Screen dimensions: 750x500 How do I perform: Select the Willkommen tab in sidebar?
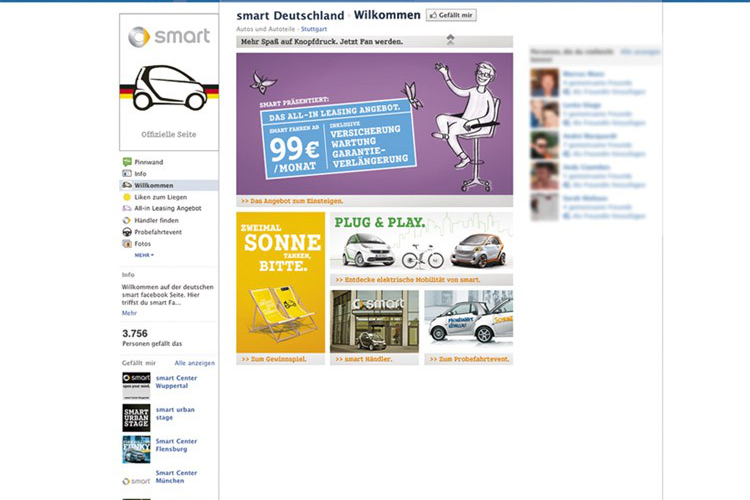[169, 185]
